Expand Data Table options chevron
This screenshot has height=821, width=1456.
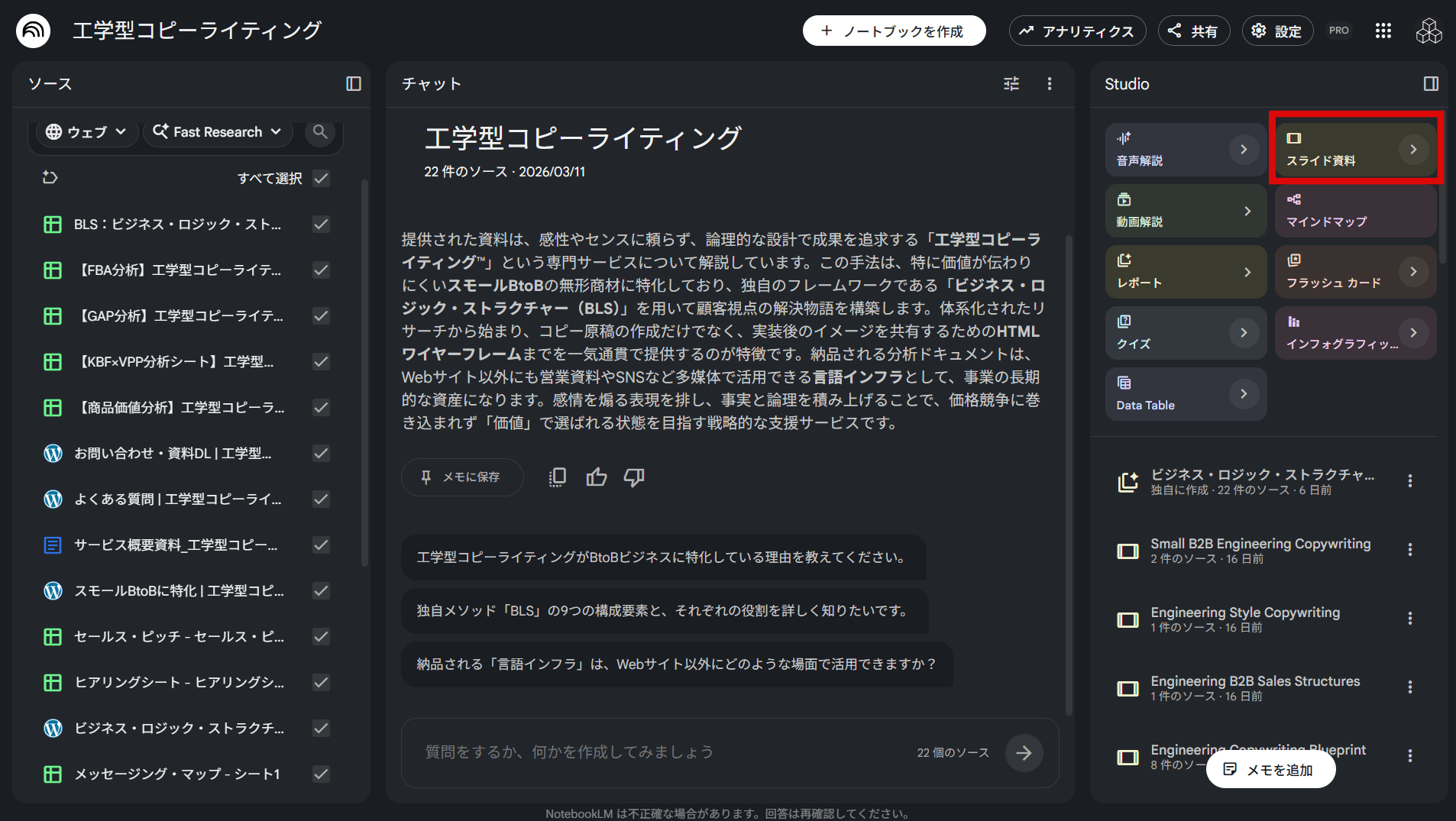click(x=1244, y=394)
